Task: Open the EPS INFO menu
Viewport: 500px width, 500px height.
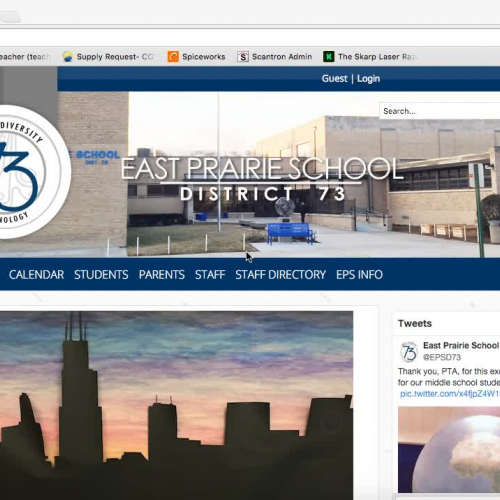Action: (x=359, y=275)
